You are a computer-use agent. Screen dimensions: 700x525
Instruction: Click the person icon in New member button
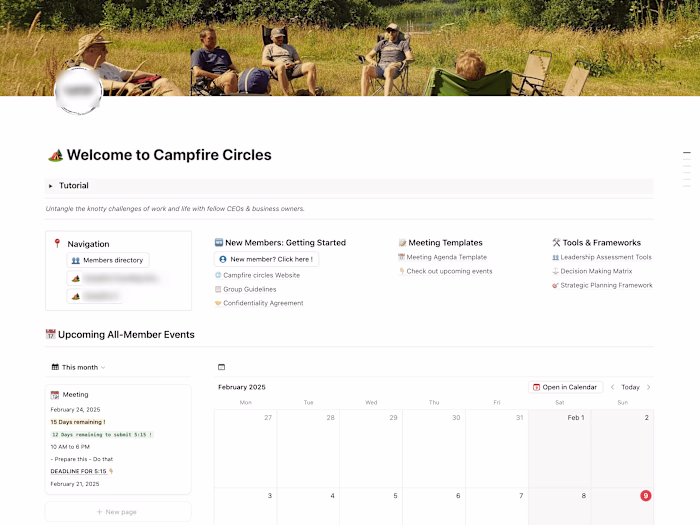point(223,259)
